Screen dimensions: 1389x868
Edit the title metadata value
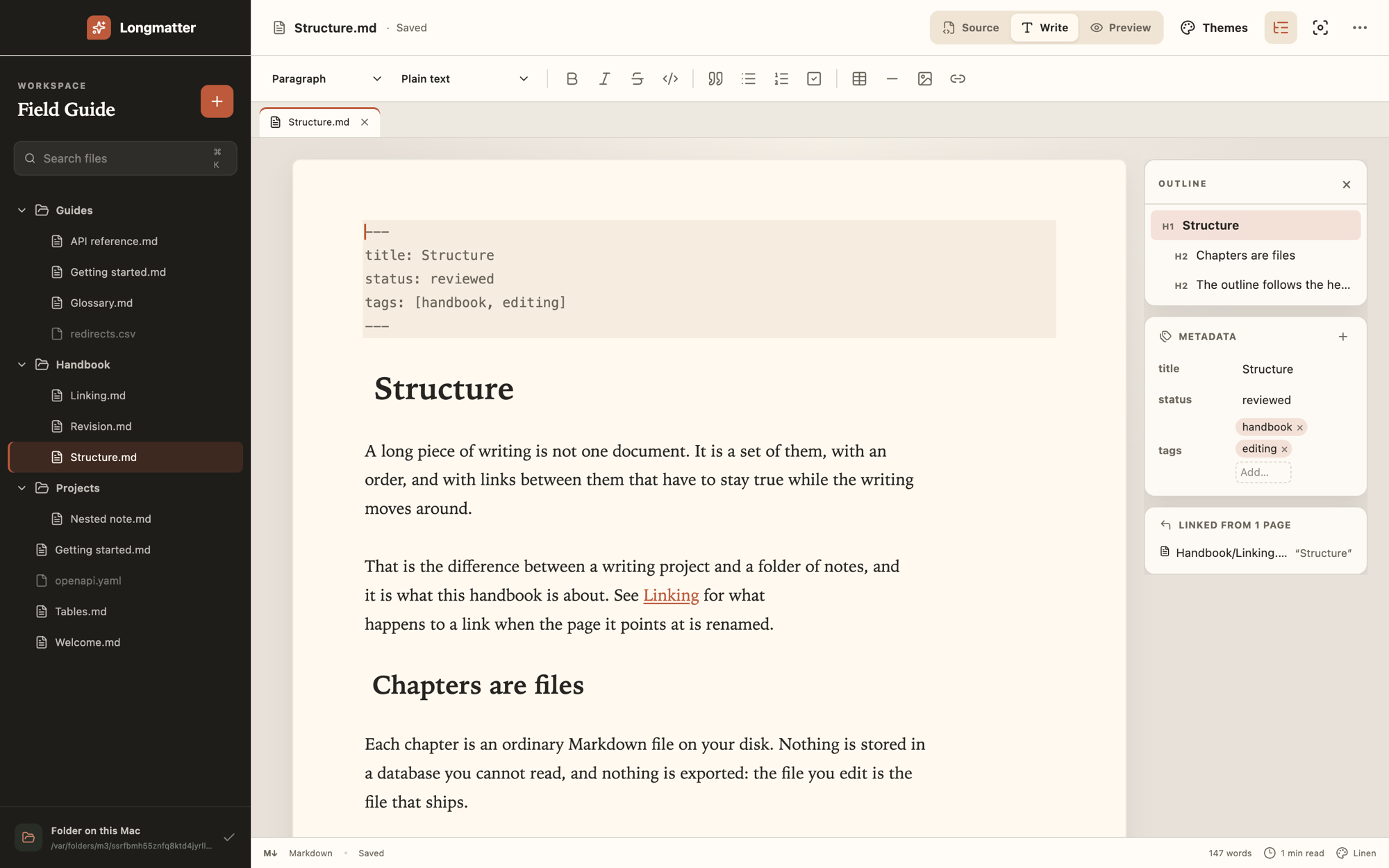(1295, 369)
